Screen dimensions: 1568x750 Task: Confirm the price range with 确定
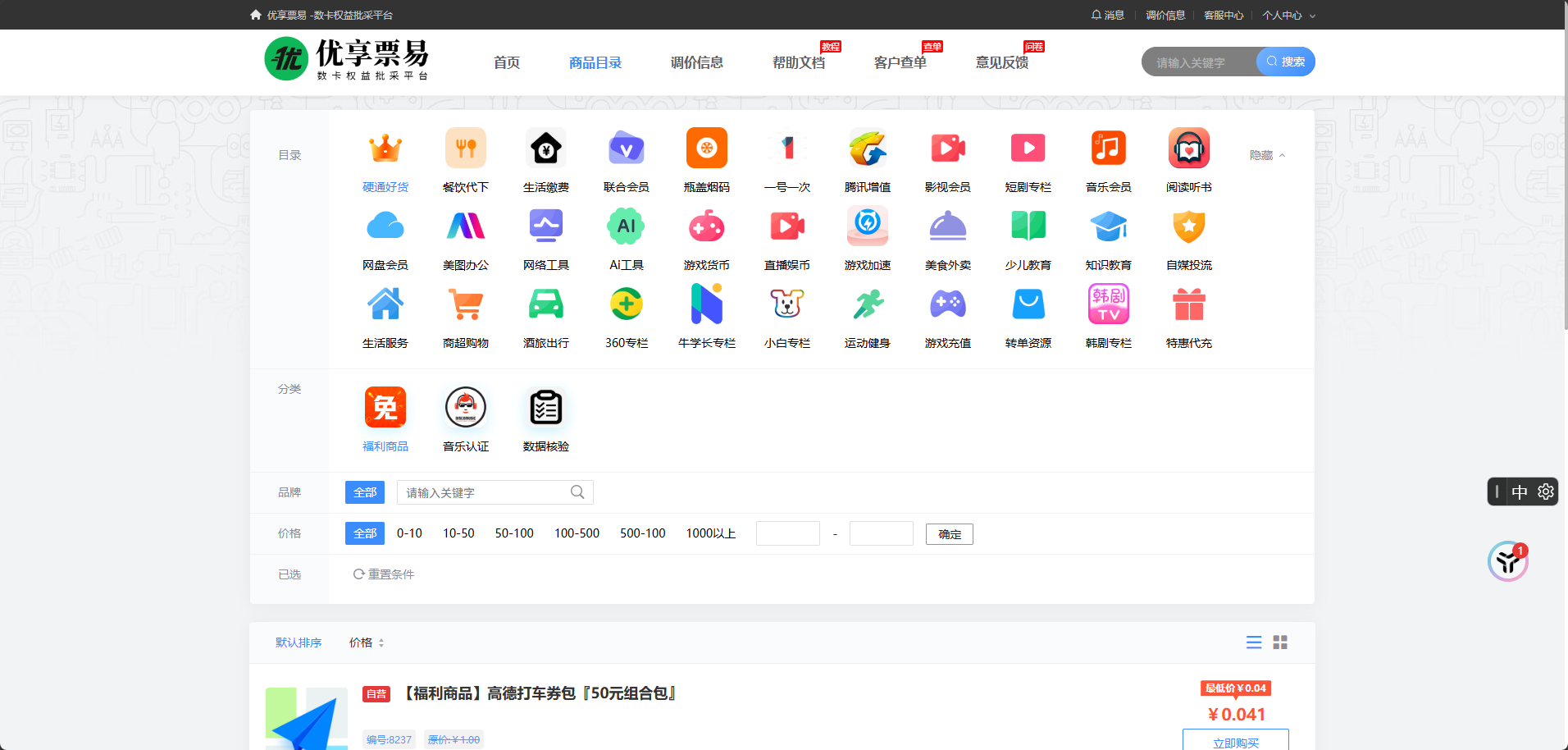pyautogui.click(x=950, y=534)
